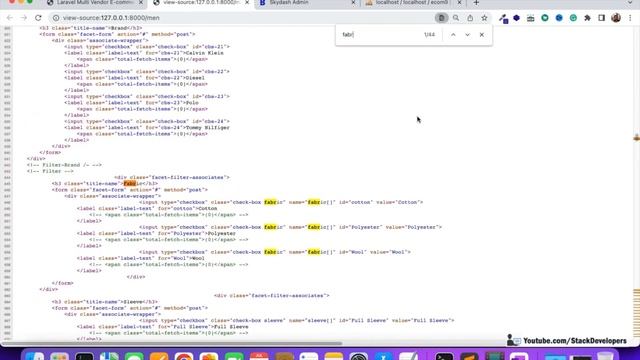Share this page using the share icon

tap(470, 18)
